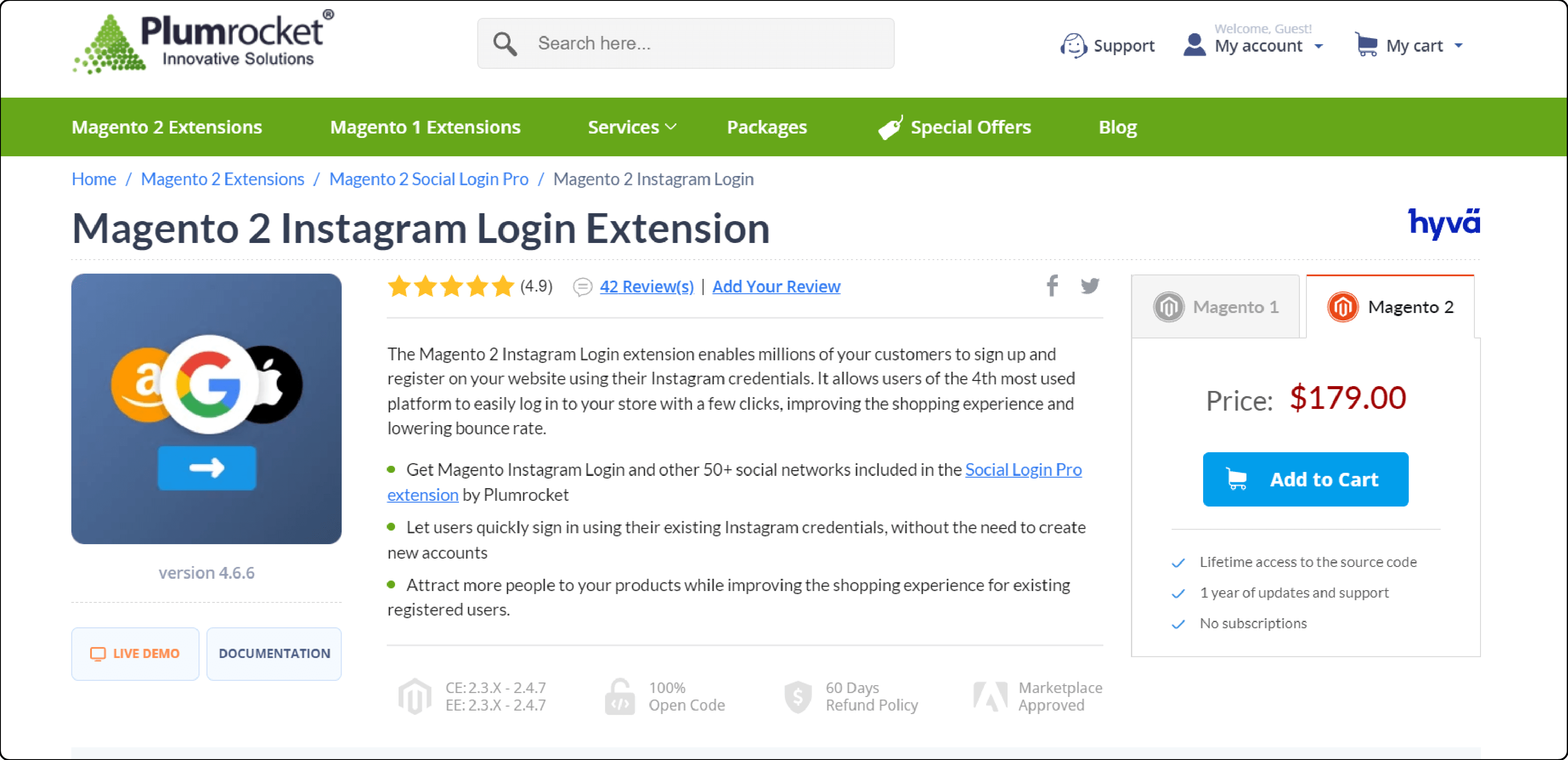The image size is (1568, 760).
Task: Open Magento 1 Extensions menu
Action: [x=425, y=127]
